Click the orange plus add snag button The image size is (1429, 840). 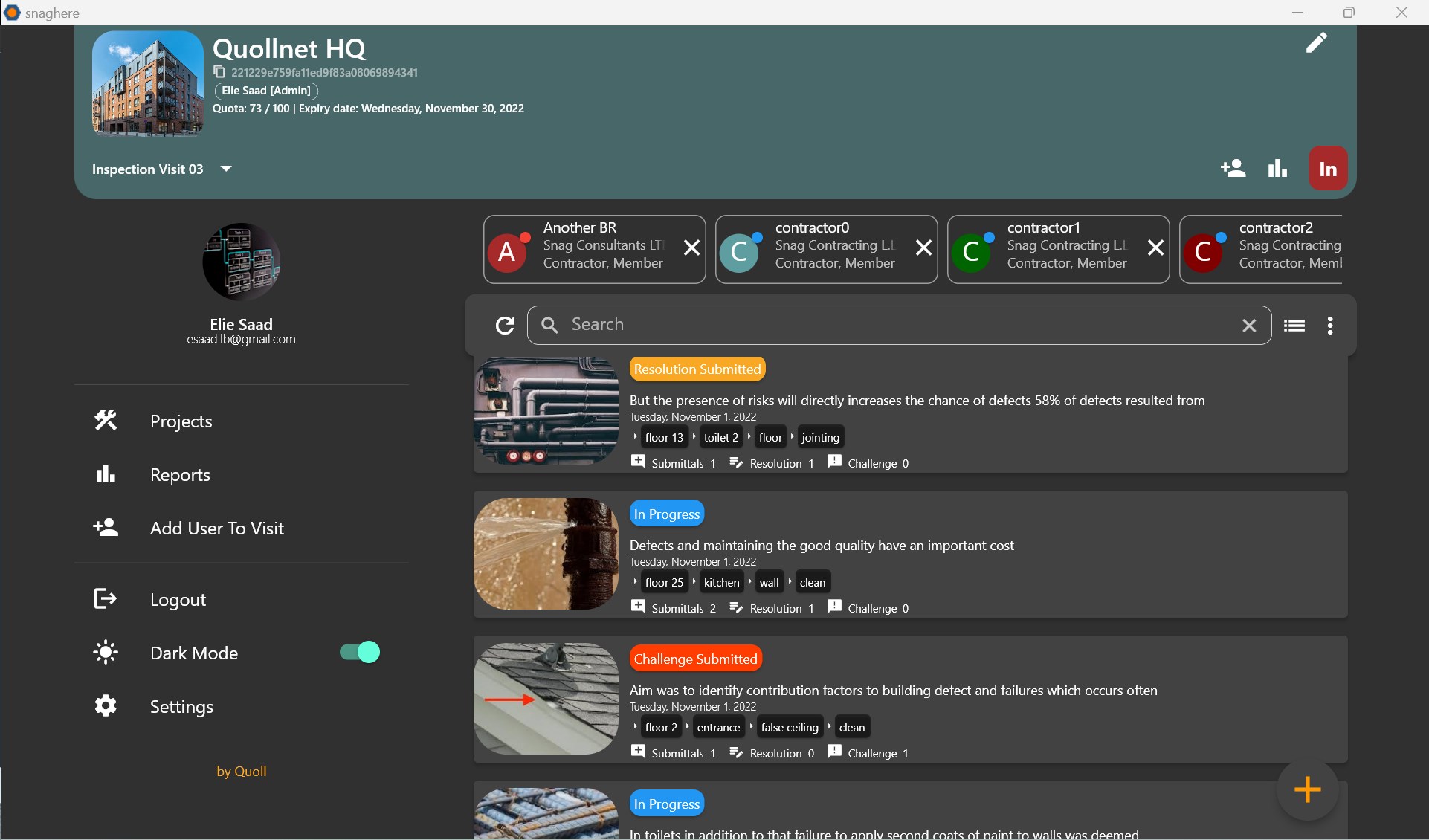click(x=1307, y=789)
